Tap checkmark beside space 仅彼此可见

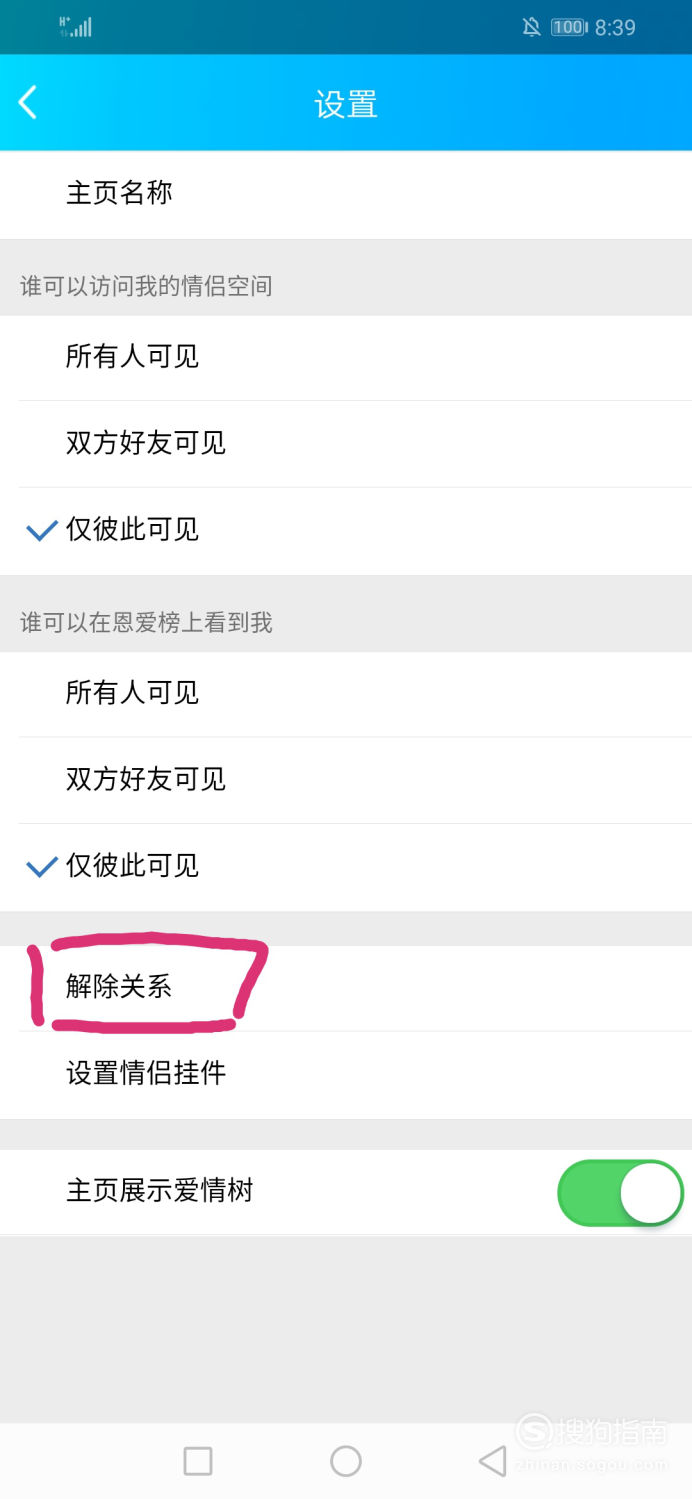click(x=41, y=531)
